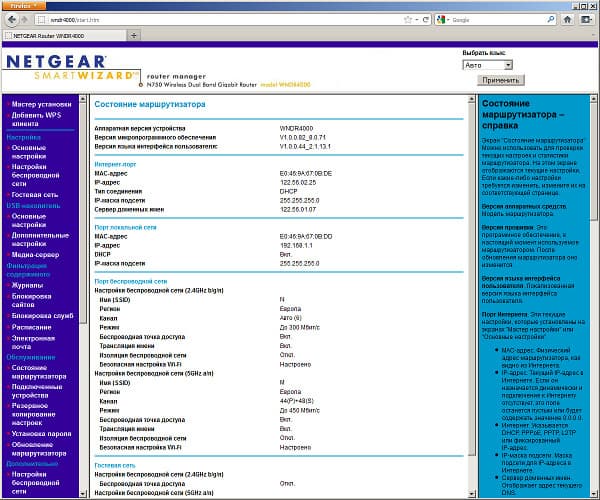The height and width of the screenshot is (500, 600).
Task: Open Основные настройки under Настройка
Action: click(x=29, y=152)
